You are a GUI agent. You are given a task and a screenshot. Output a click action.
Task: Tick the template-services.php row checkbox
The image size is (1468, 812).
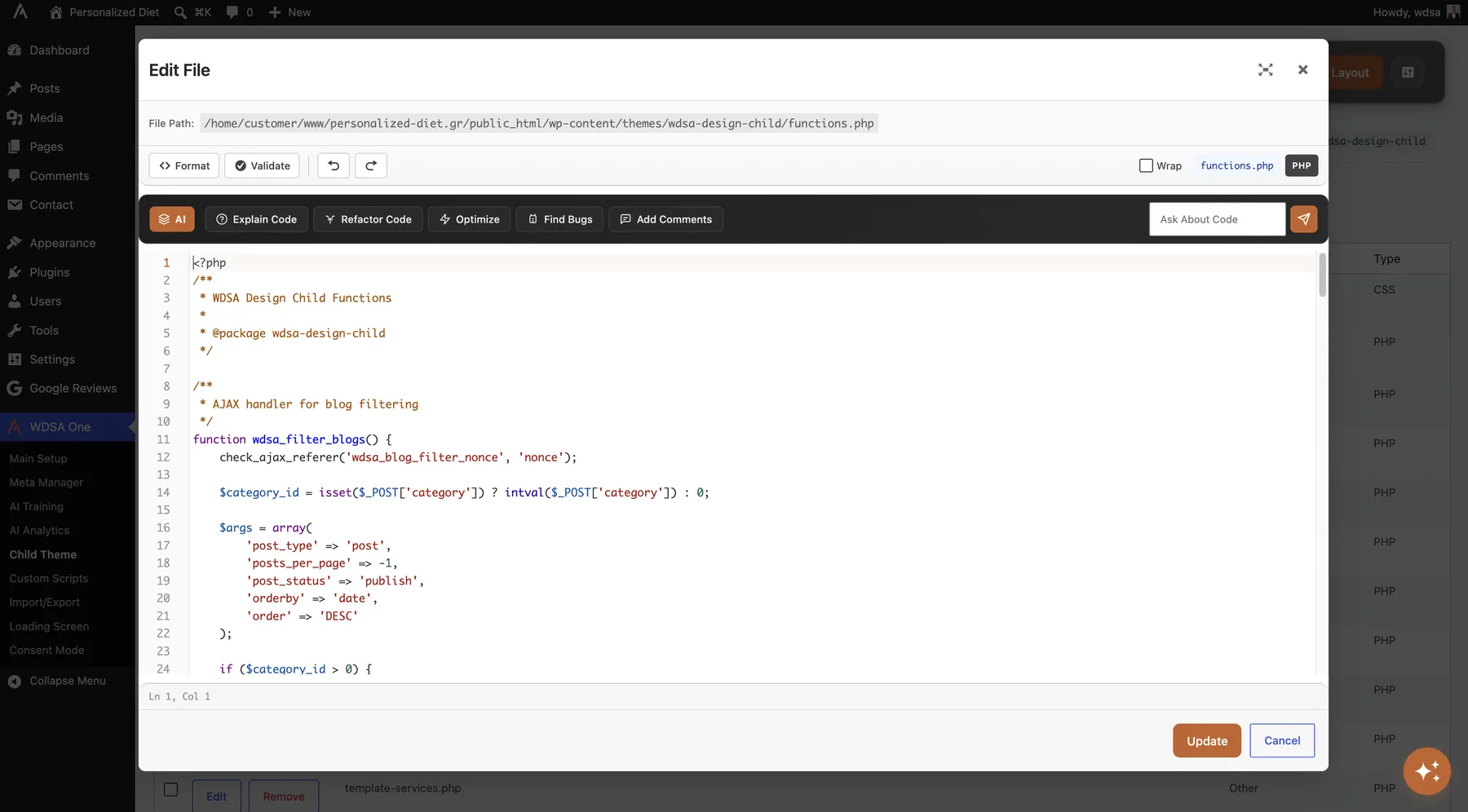click(x=170, y=789)
